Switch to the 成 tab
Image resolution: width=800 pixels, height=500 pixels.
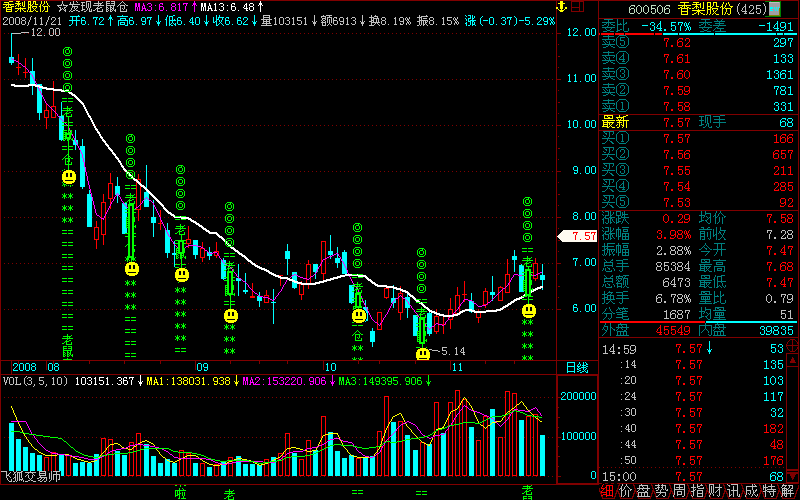(752, 491)
